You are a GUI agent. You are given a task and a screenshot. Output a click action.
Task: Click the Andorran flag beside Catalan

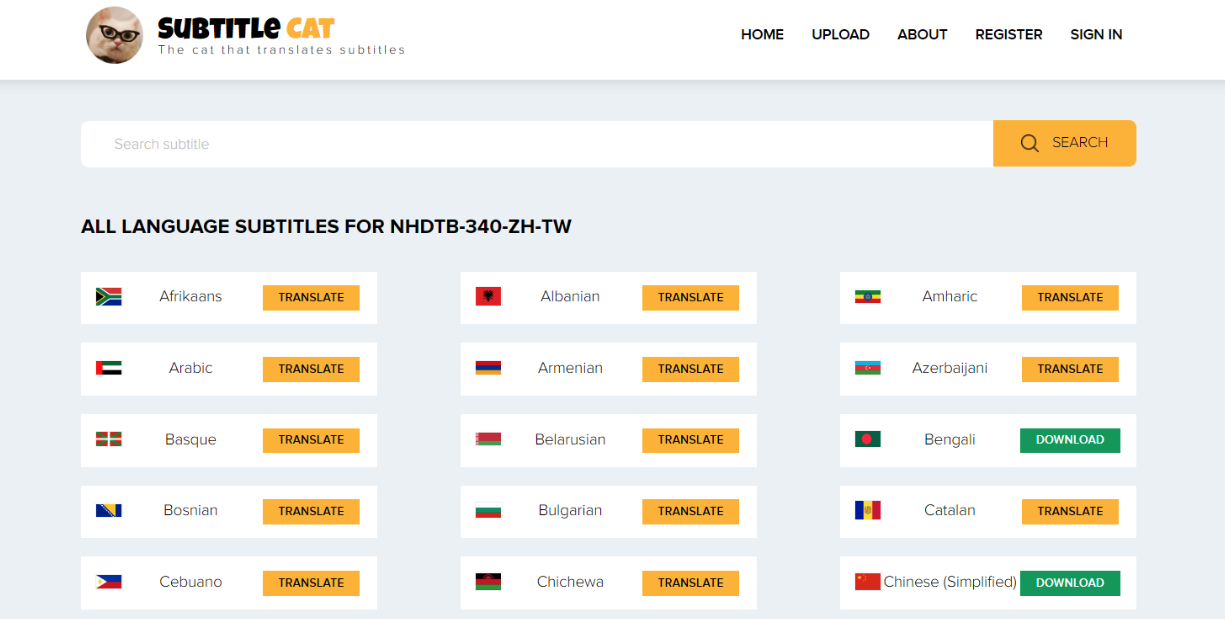(868, 511)
